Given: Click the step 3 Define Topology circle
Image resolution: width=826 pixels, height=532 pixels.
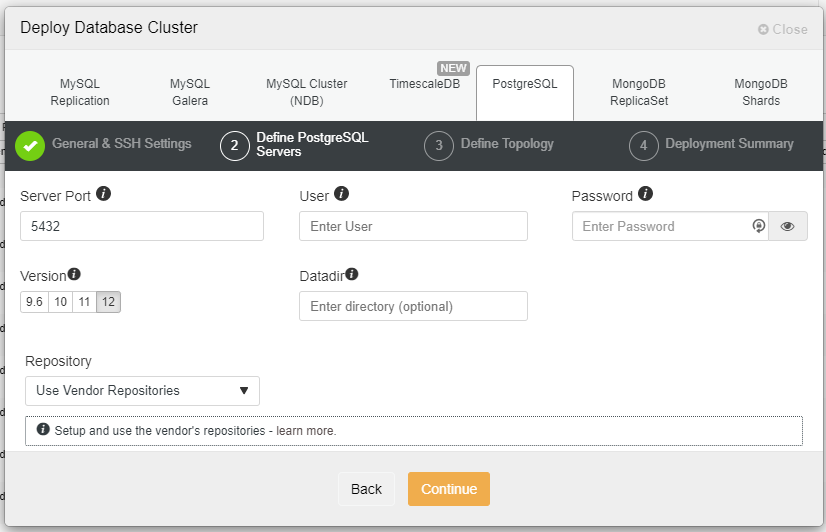Looking at the screenshot, I should pos(438,145).
